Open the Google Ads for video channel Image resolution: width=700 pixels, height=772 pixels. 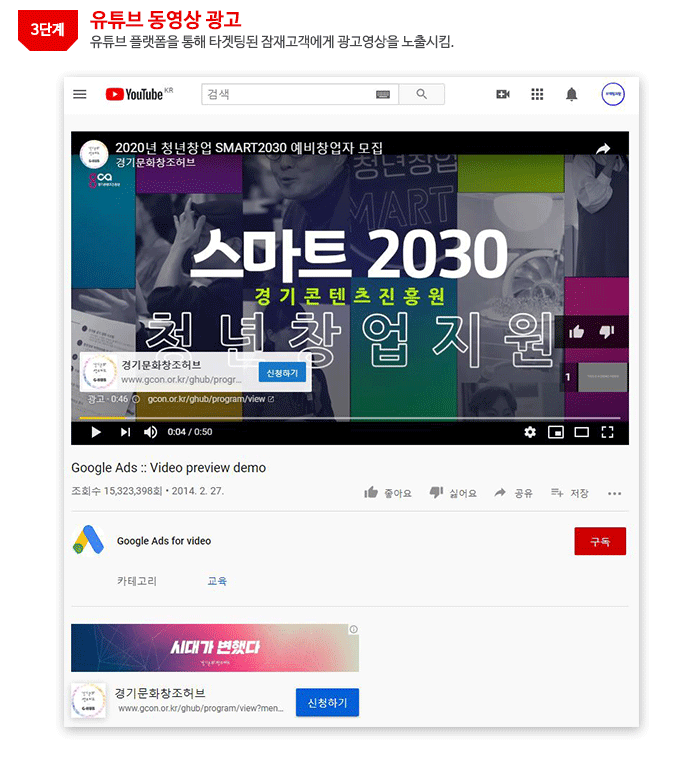[x=164, y=541]
